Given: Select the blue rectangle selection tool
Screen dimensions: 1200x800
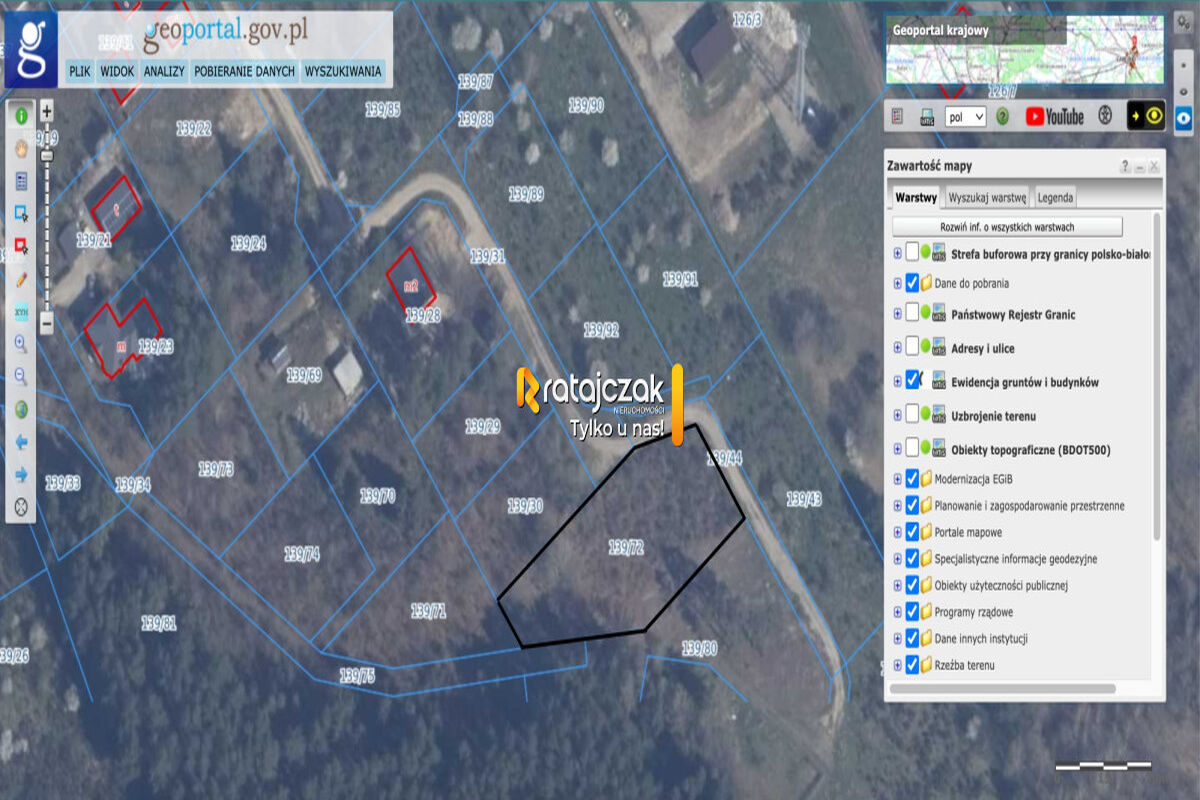Looking at the screenshot, I should point(21,214).
